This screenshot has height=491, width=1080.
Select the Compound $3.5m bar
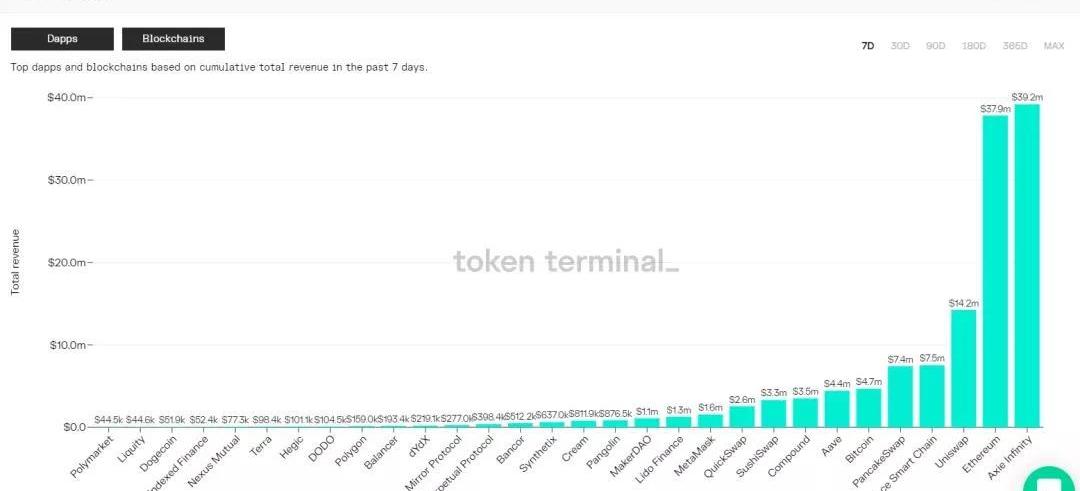(x=805, y=412)
